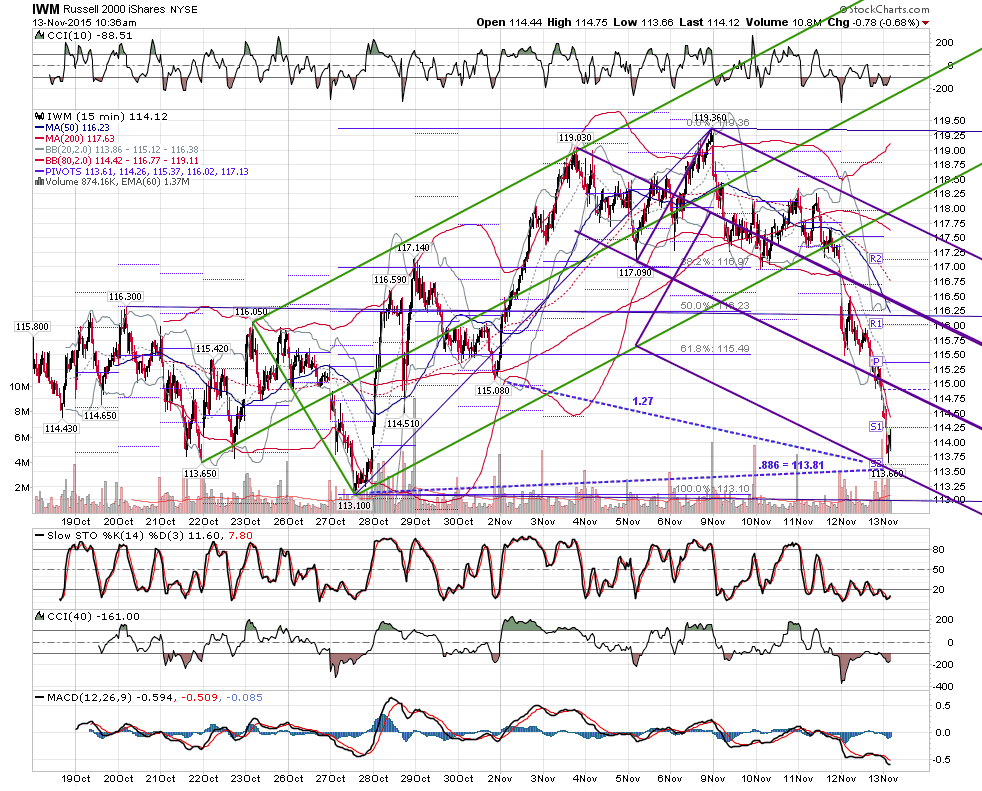Click the P pivot marker on the chart
The height and width of the screenshot is (791, 982).
[877, 362]
